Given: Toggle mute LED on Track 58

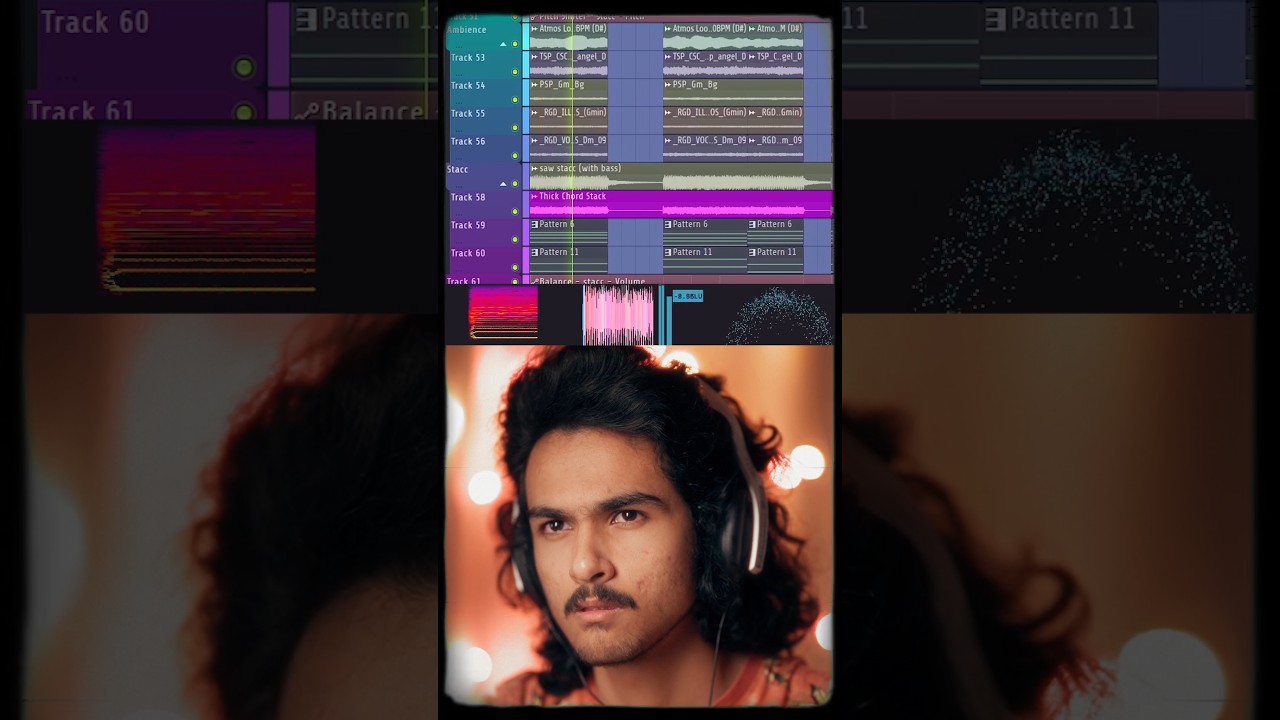Looking at the screenshot, I should [516, 212].
